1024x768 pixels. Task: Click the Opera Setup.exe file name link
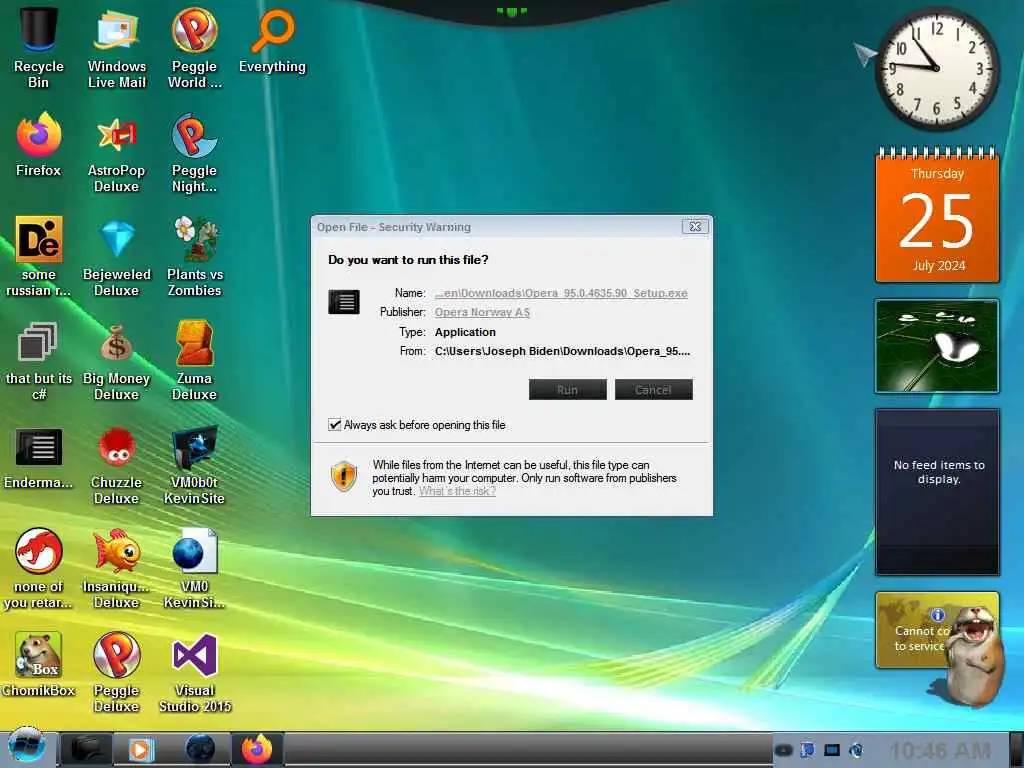pyautogui.click(x=561, y=293)
